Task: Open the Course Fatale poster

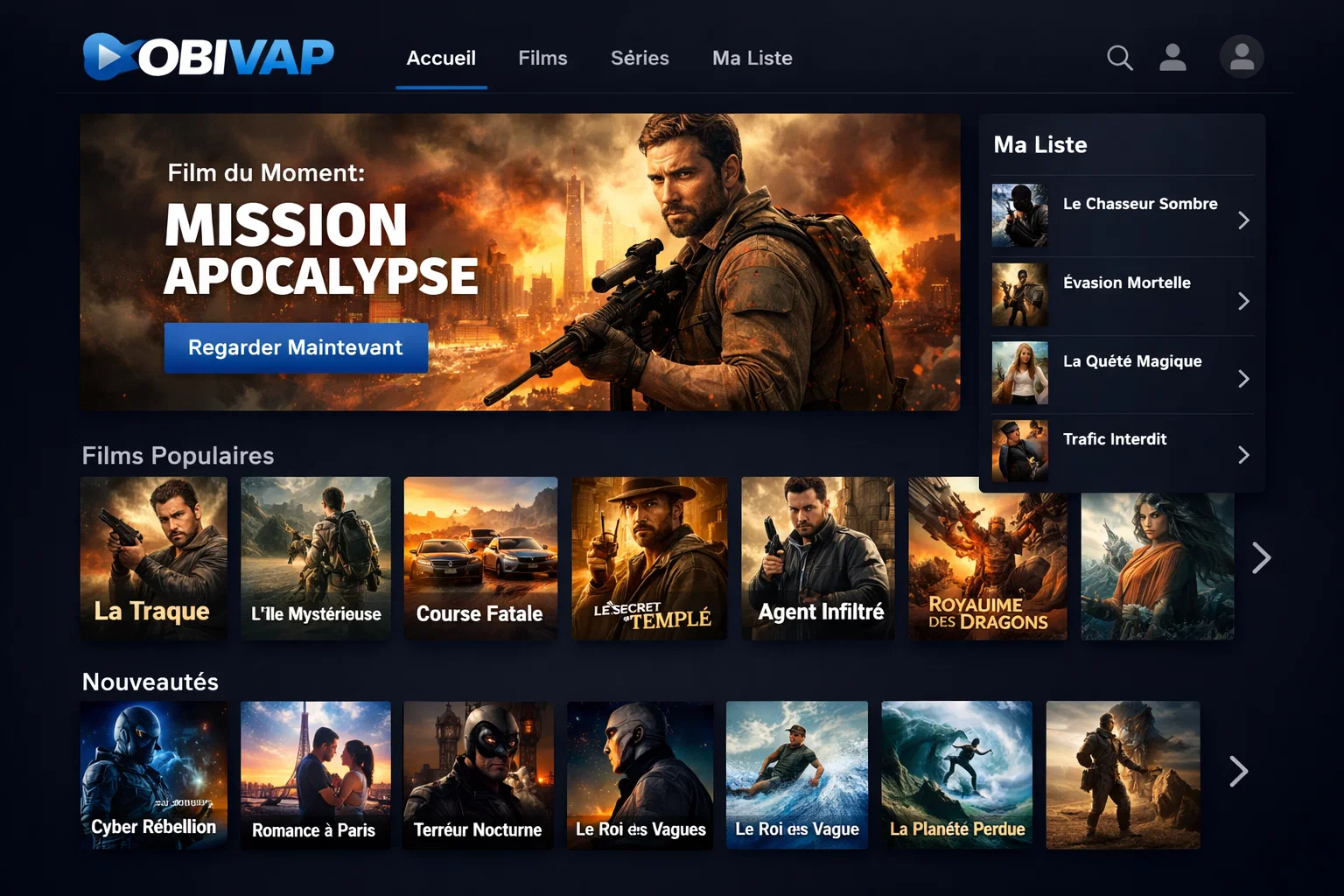Action: [479, 558]
